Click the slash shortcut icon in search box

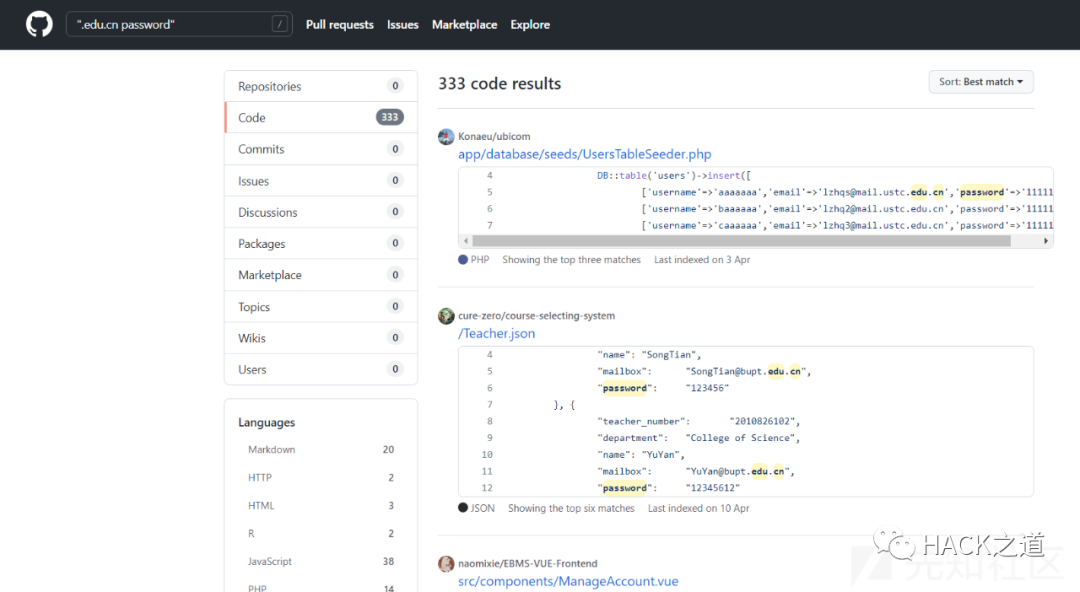[x=279, y=24]
